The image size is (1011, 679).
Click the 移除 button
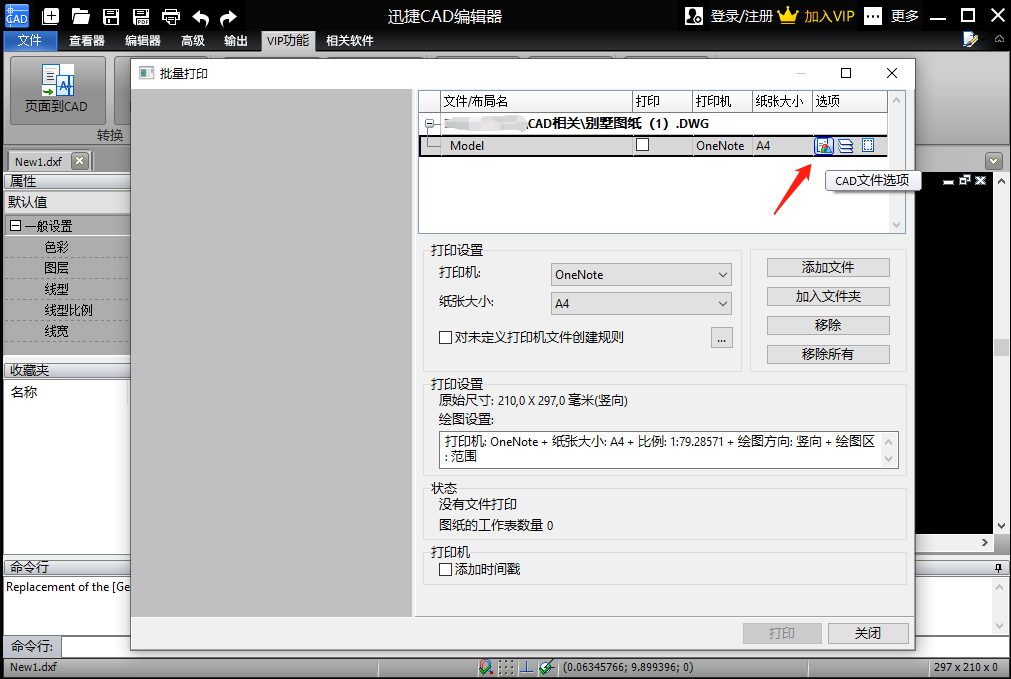tap(828, 325)
